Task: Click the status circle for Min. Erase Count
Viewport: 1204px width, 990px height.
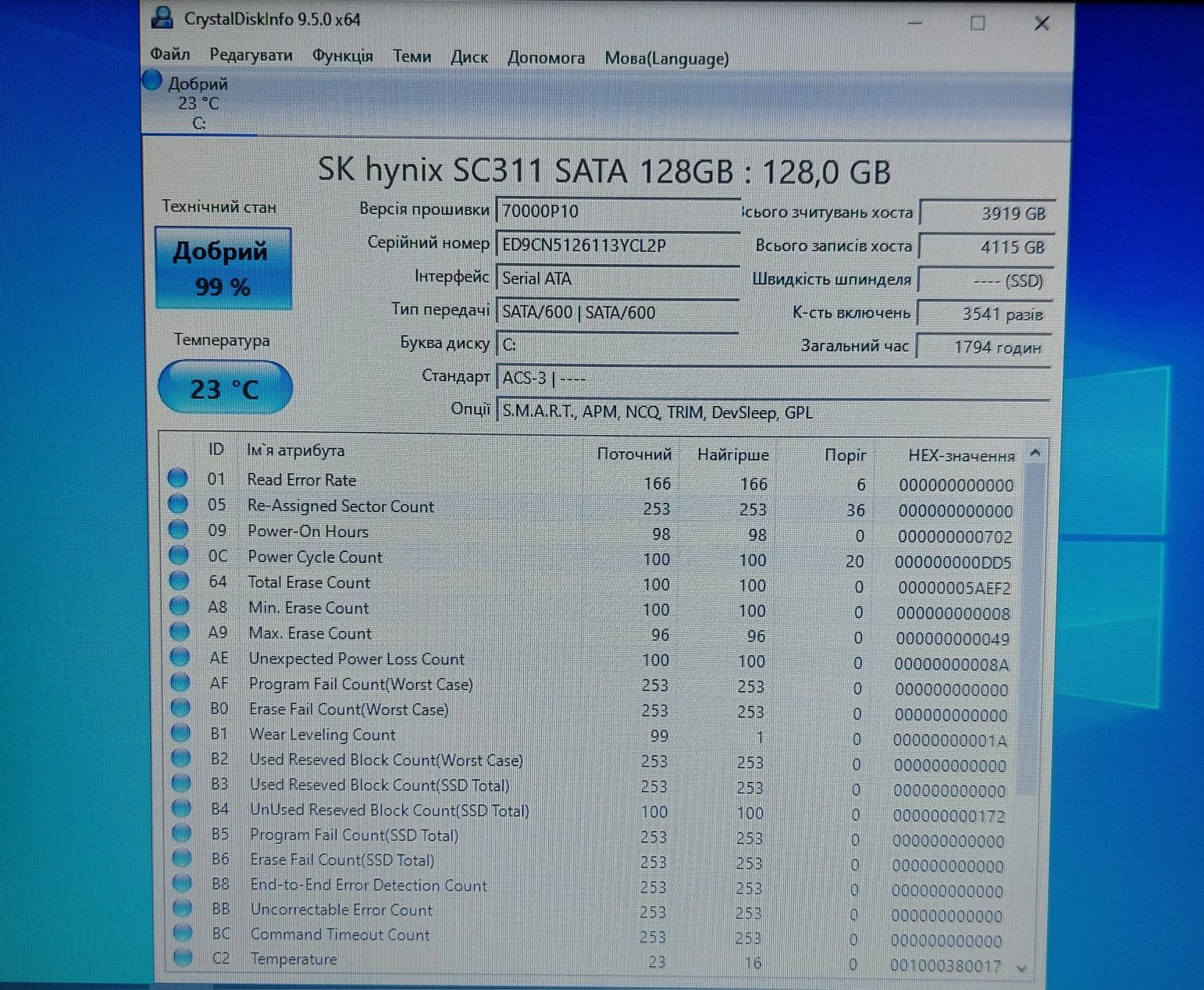Action: click(x=180, y=607)
